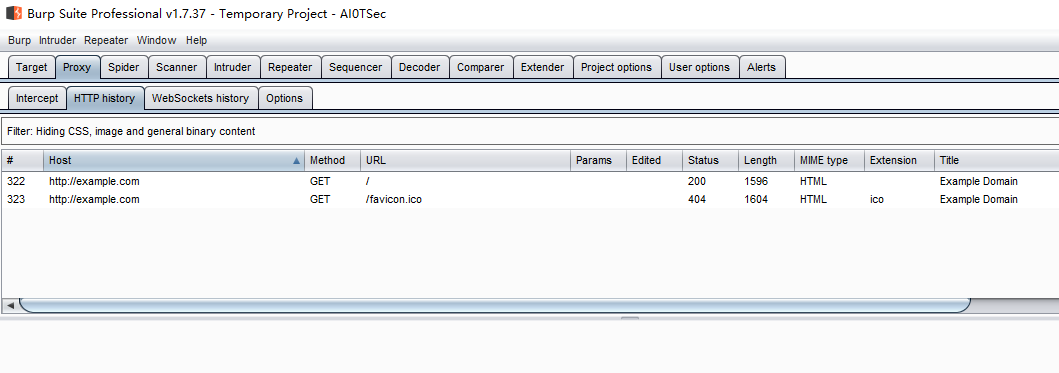Click the 1604 length value
1059x373 pixels.
click(x=756, y=199)
